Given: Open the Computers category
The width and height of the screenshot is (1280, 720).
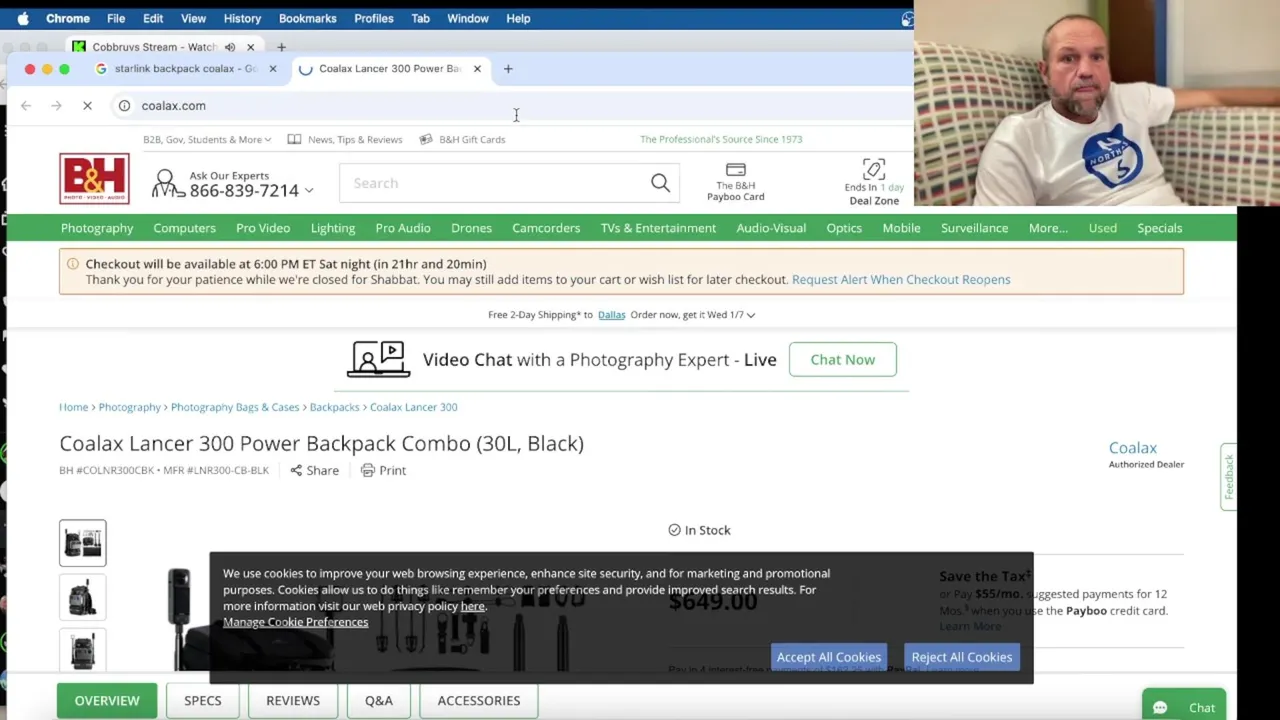Looking at the screenshot, I should click(184, 228).
